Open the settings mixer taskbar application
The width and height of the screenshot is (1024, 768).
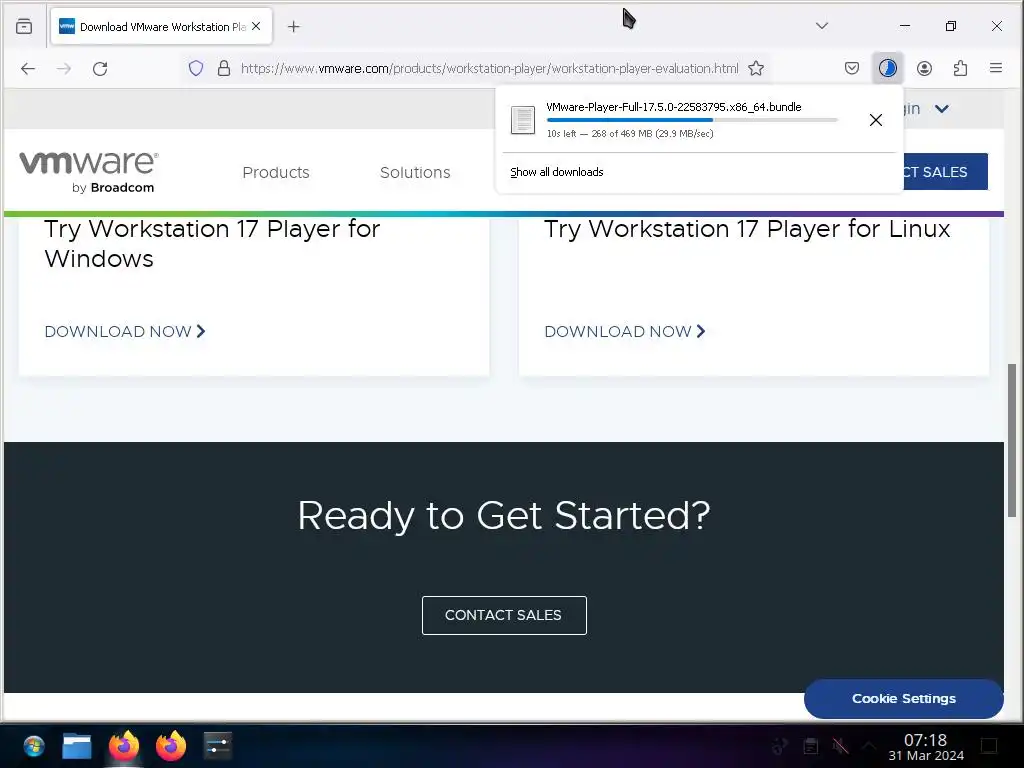point(217,746)
